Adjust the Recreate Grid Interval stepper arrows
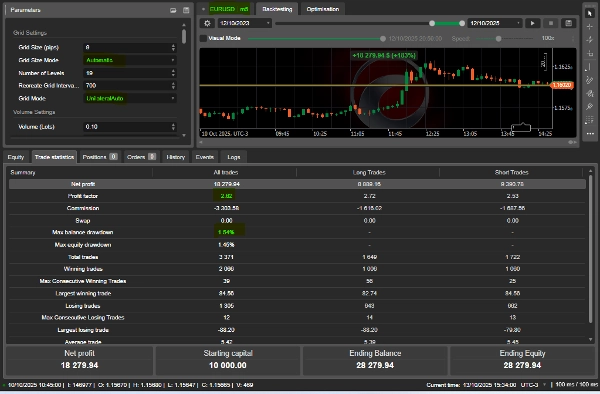Viewport: 600px width, 394px height. point(173,86)
